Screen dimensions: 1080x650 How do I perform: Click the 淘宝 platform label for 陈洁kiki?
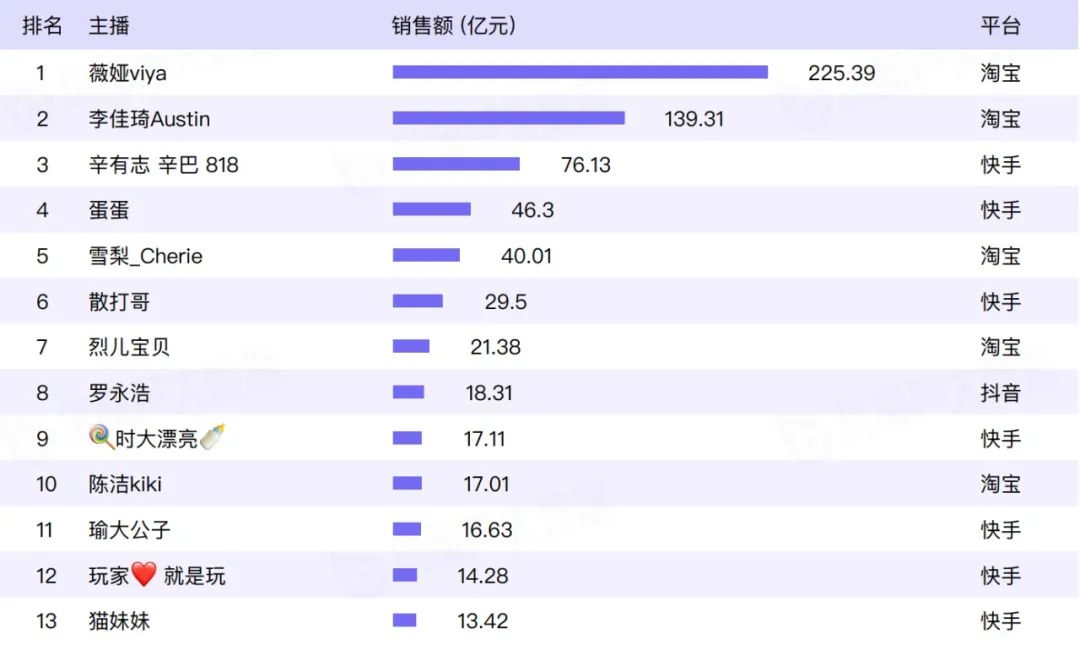pyautogui.click(x=1000, y=484)
